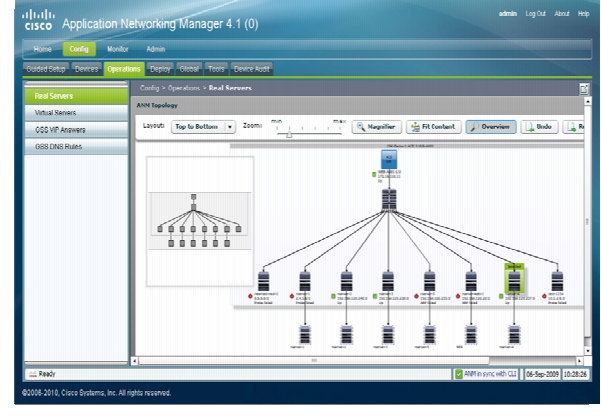Go to the Global subtab
Screen dimensions: 601x419
pyautogui.click(x=189, y=69)
